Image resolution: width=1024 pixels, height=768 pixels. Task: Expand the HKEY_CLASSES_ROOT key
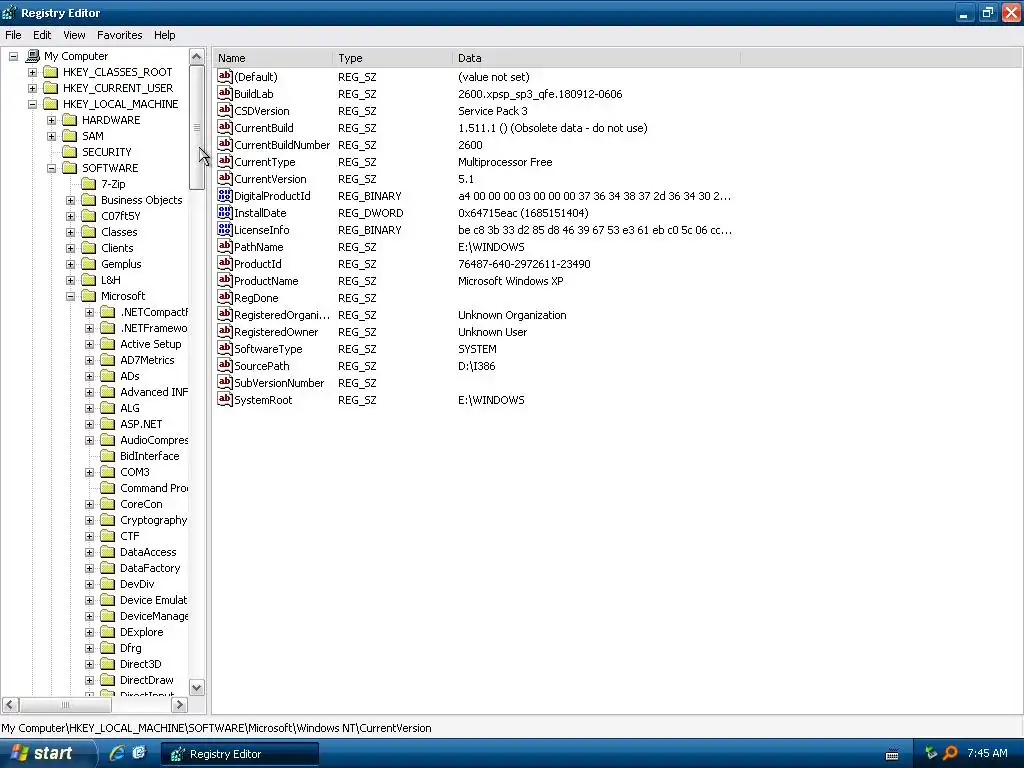coord(32,72)
